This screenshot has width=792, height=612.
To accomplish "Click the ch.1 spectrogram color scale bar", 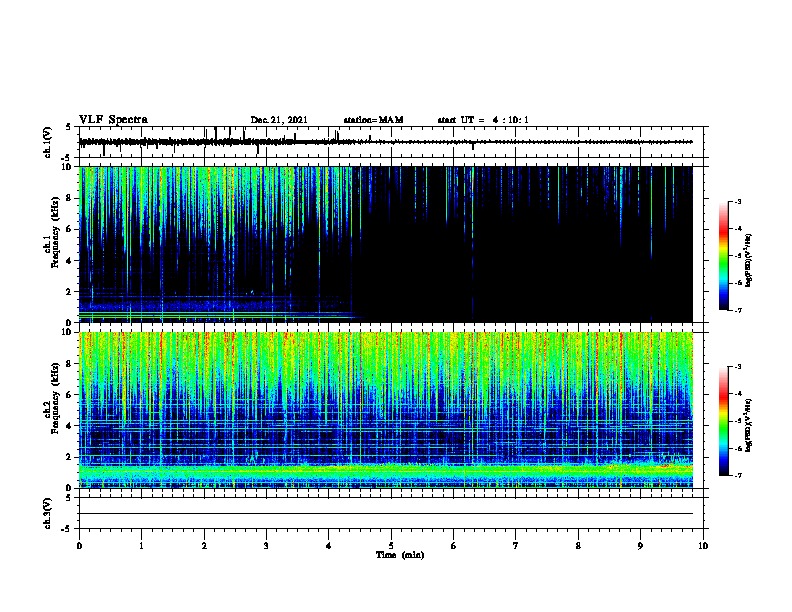I will [x=724, y=256].
